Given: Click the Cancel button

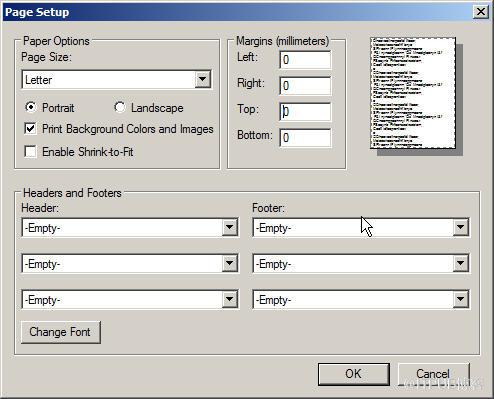Looking at the screenshot, I should (433, 374).
